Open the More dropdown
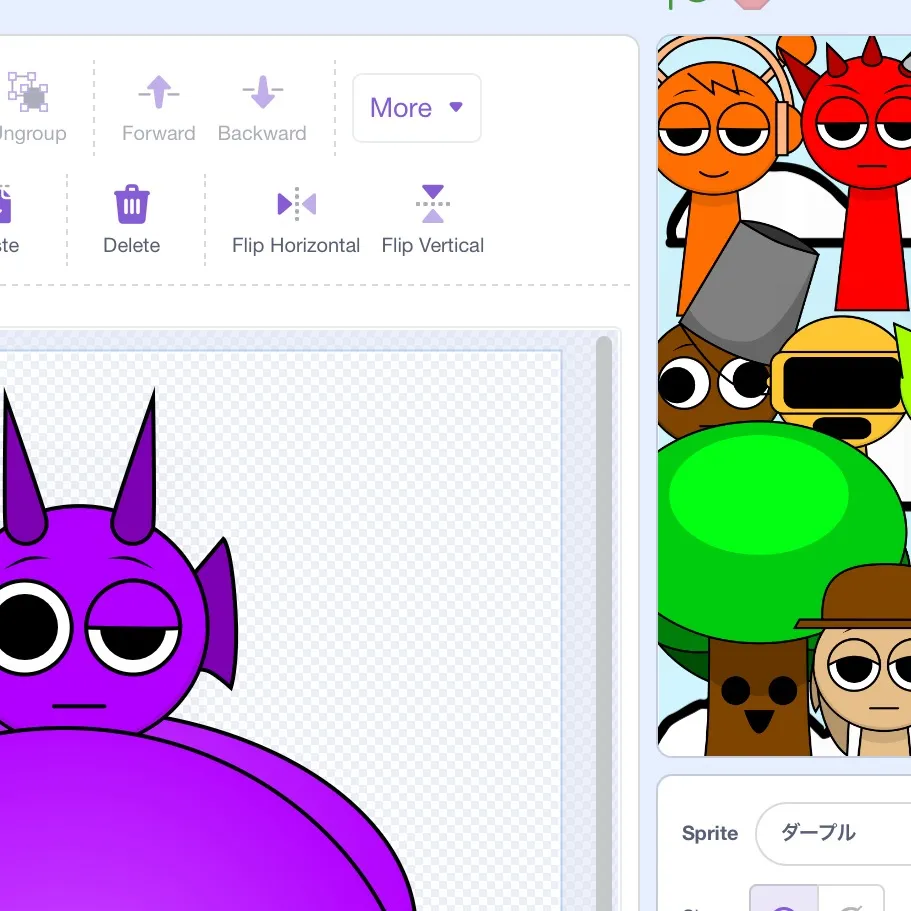The height and width of the screenshot is (911, 911). tap(417, 108)
